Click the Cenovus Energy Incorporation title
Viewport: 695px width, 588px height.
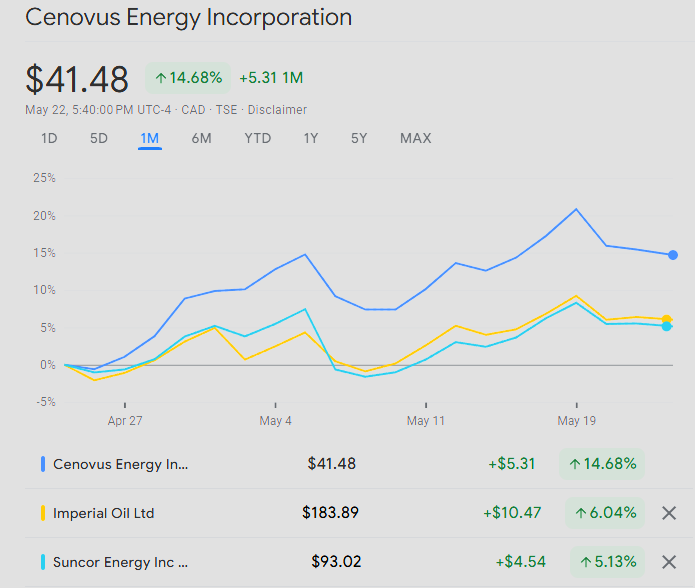[188, 18]
